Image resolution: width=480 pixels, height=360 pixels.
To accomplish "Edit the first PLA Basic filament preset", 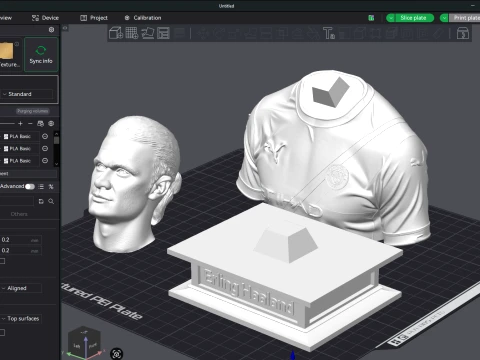I will [x=45, y=136].
